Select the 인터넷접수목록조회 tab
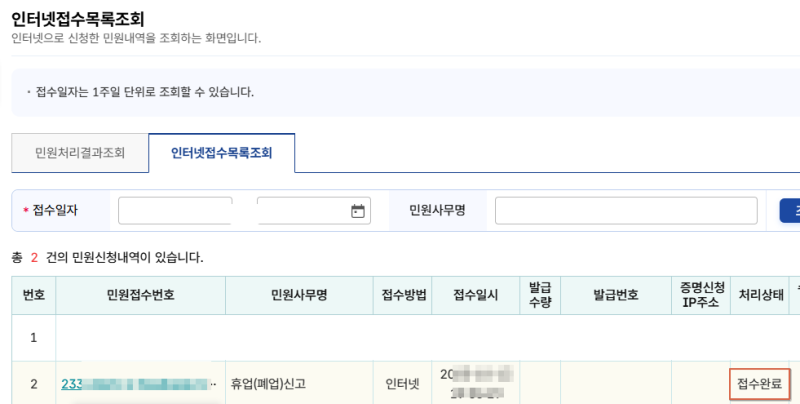The width and height of the screenshot is (800, 404). (221, 153)
